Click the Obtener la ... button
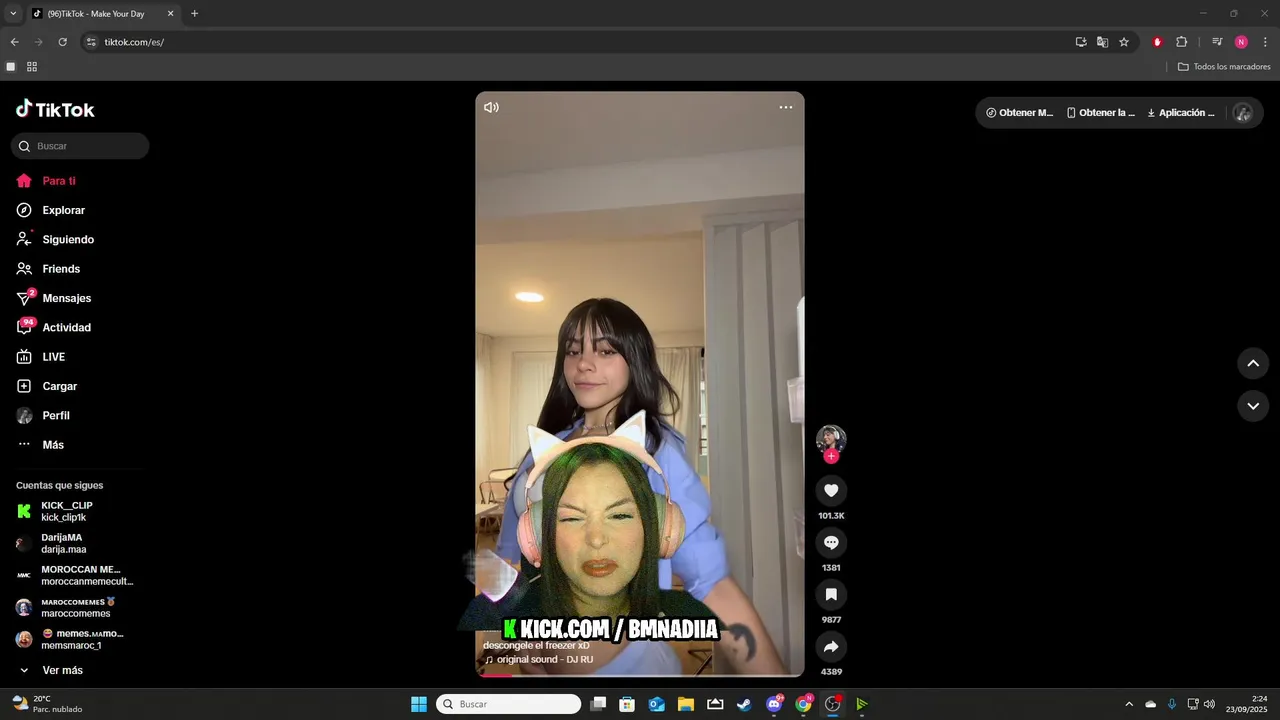Viewport: 1280px width, 720px height. click(1101, 113)
